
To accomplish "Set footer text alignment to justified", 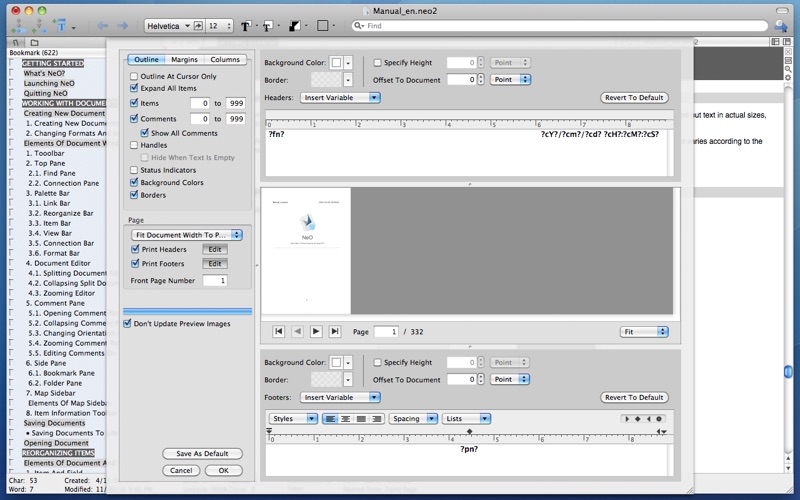I will (x=361, y=419).
